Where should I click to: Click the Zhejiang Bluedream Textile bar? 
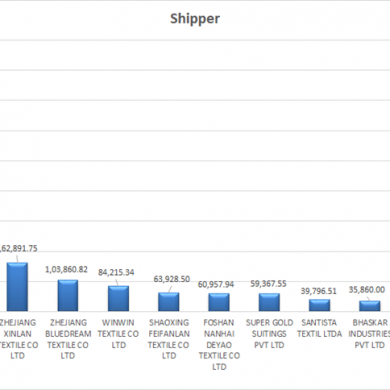coord(68,296)
